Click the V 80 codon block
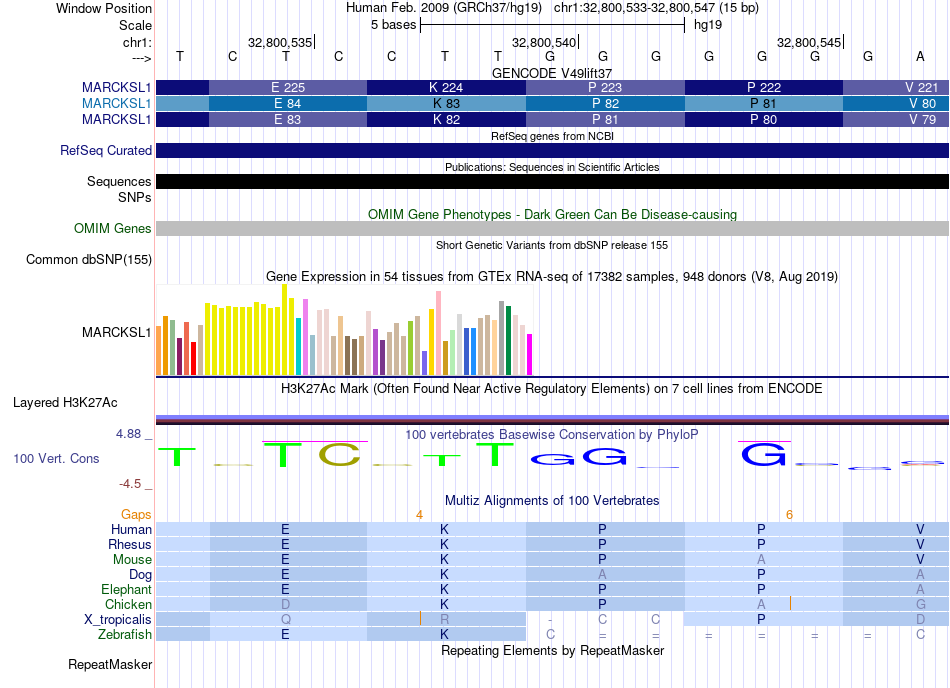 point(896,104)
